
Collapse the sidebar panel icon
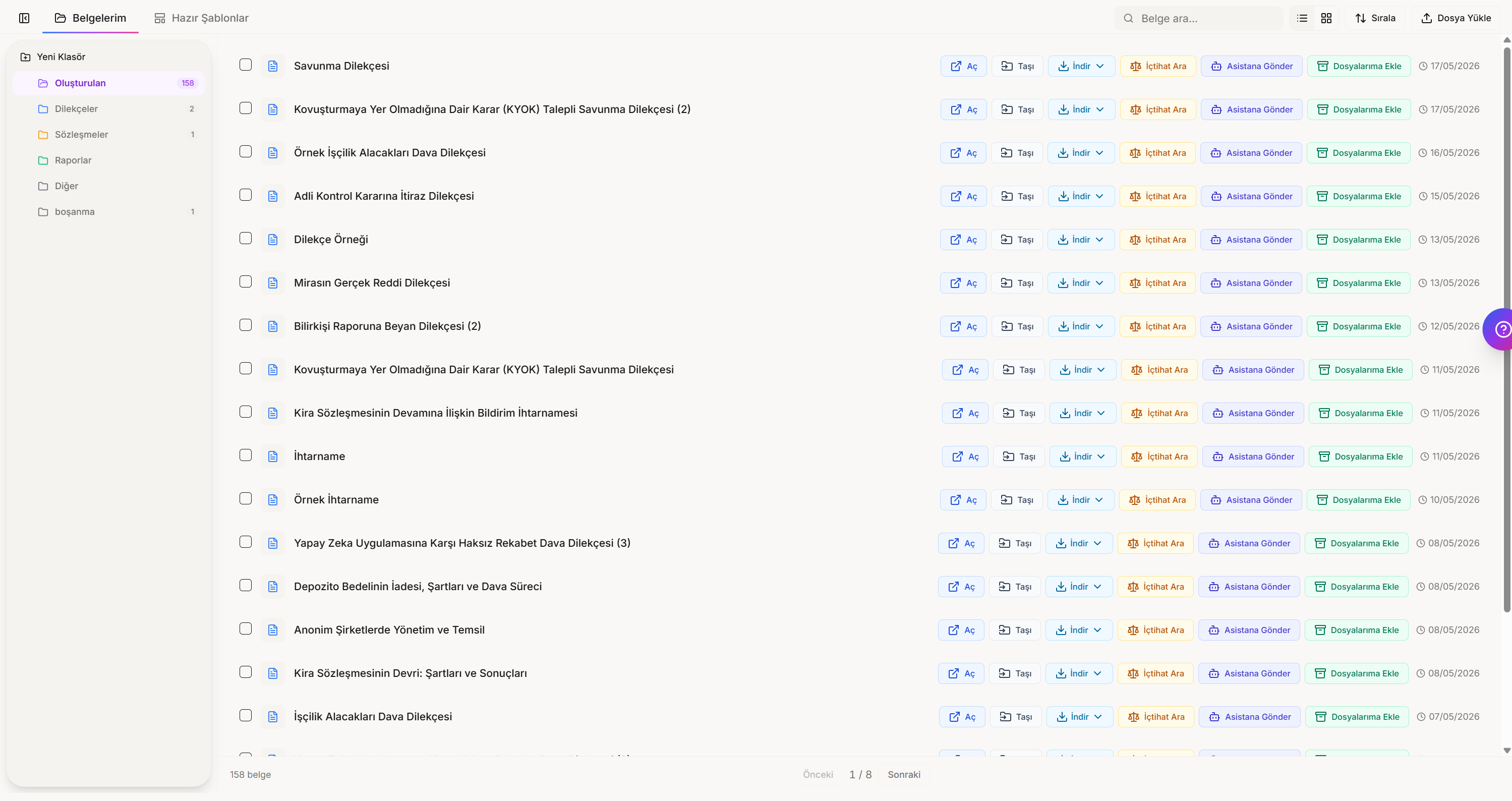pyautogui.click(x=24, y=18)
